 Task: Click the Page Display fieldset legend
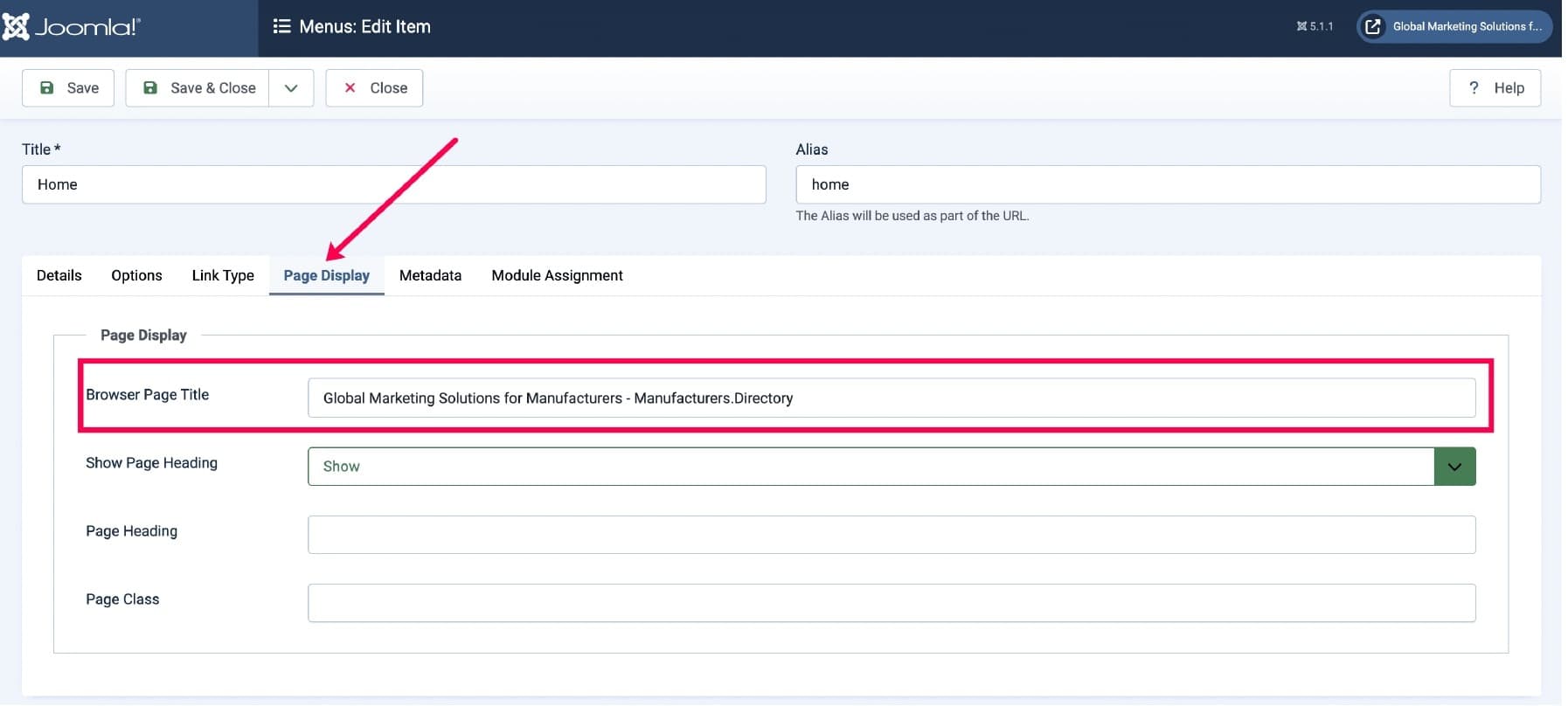[143, 336]
